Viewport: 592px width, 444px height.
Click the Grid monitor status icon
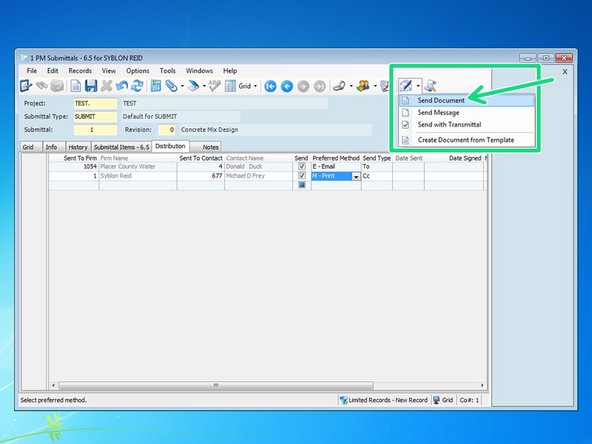436,400
